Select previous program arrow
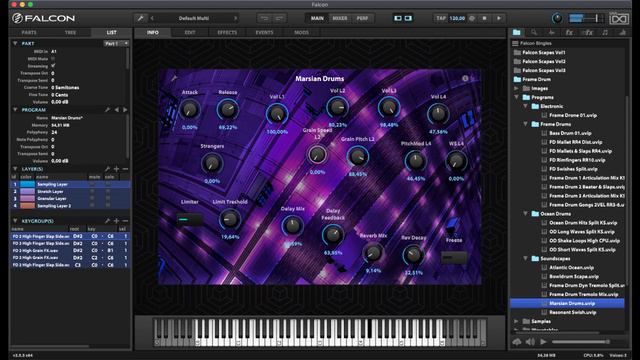 117,110
